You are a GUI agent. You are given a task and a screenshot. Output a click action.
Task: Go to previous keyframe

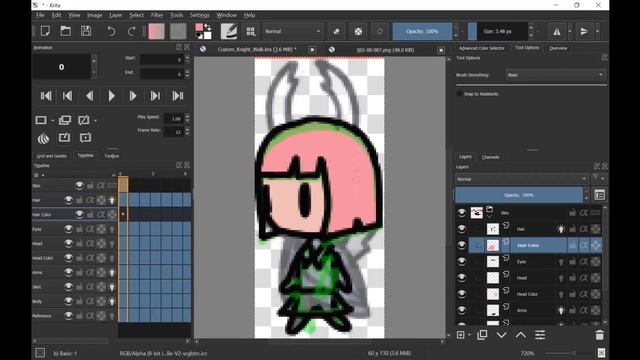point(68,96)
